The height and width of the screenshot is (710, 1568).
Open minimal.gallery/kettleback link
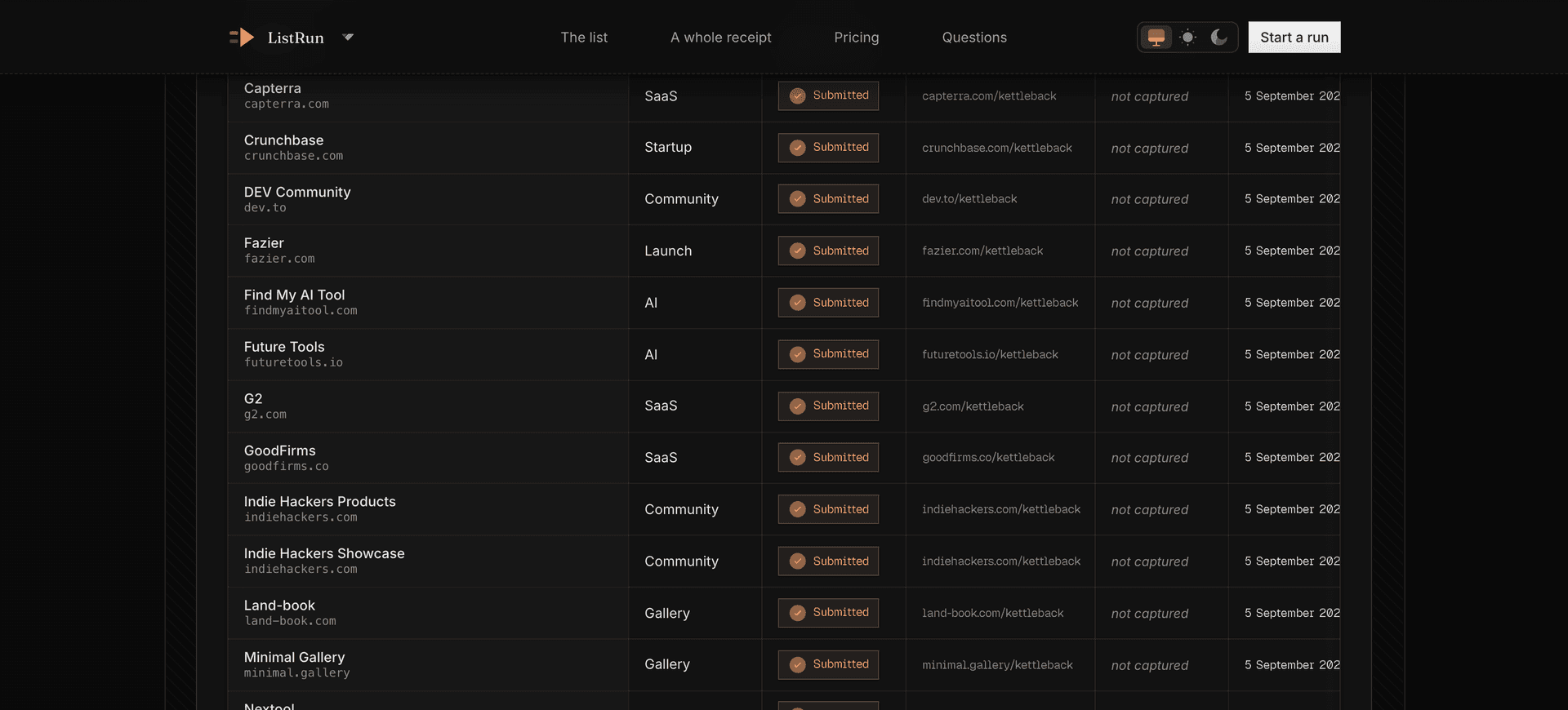click(x=997, y=665)
